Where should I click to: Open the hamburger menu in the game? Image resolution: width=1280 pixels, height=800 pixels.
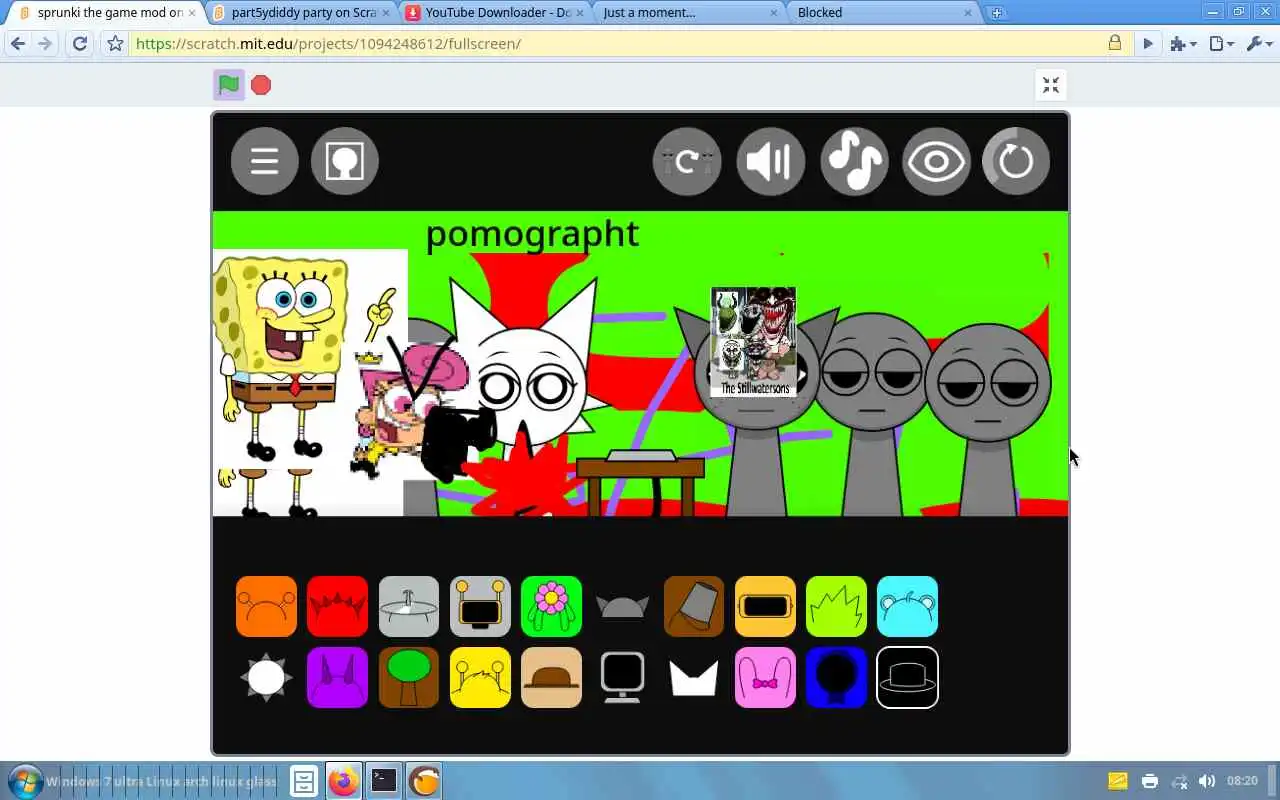[264, 161]
